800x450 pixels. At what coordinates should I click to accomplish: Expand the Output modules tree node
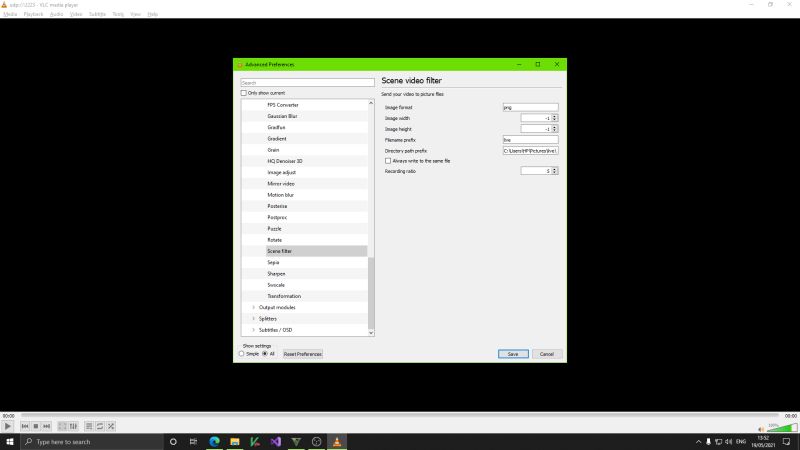[x=254, y=307]
